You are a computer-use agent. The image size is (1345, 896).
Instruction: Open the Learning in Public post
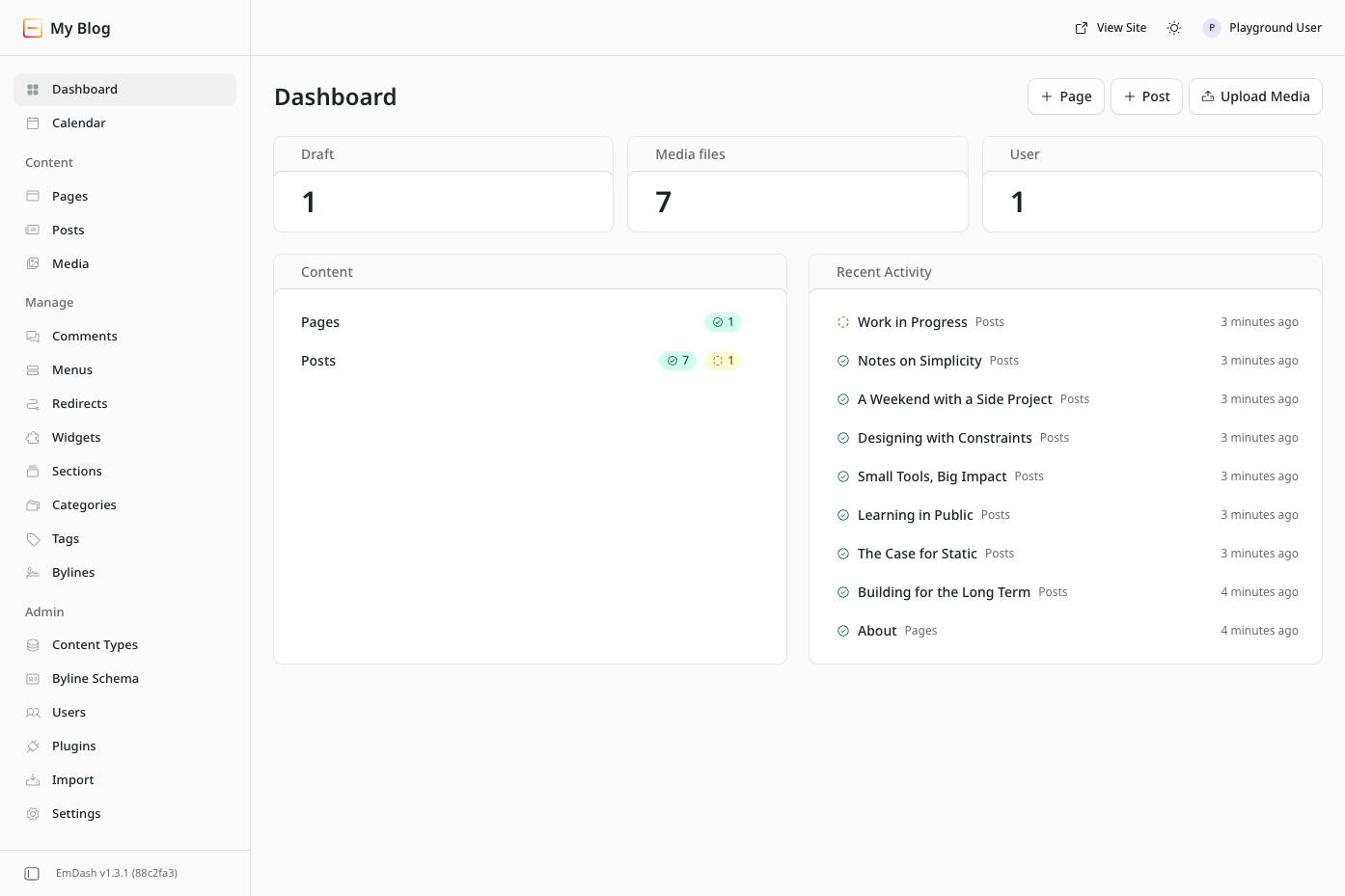click(915, 515)
